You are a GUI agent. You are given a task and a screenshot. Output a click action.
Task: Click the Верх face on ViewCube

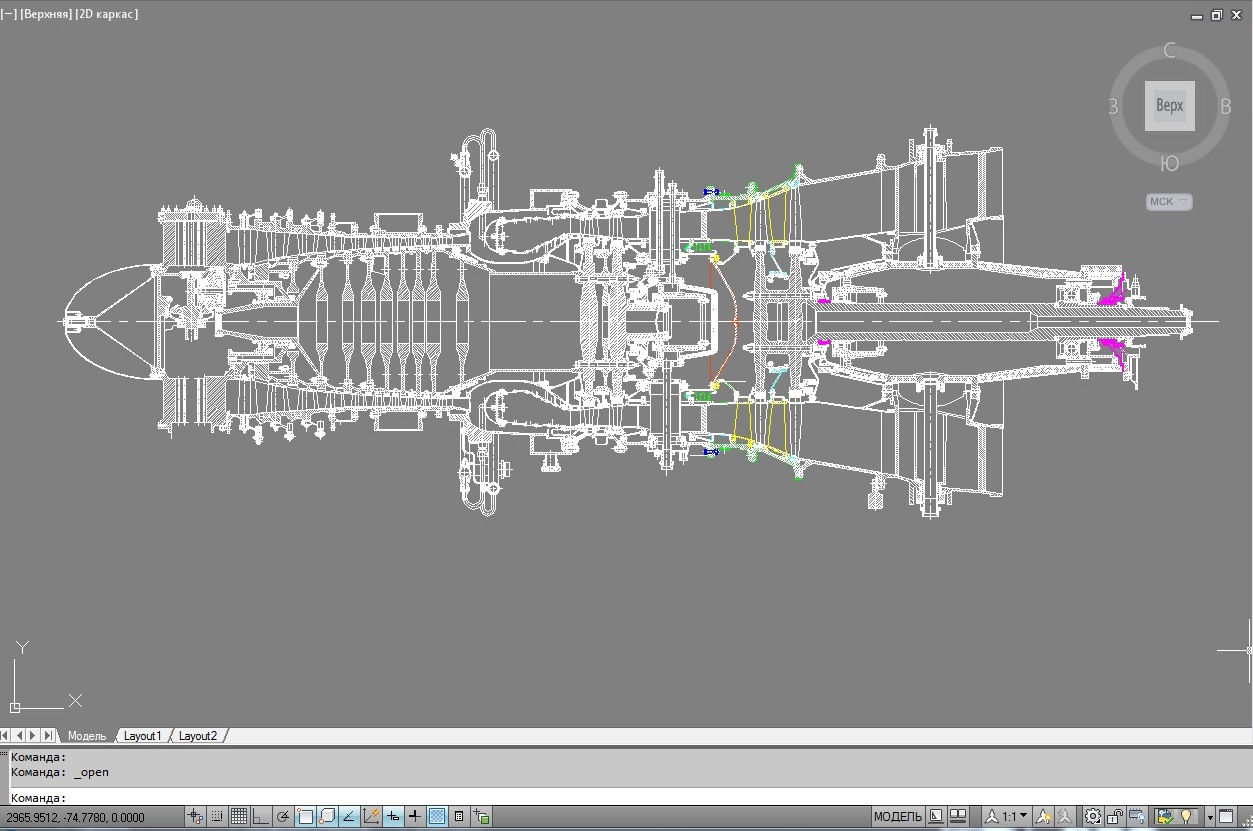tap(1170, 105)
